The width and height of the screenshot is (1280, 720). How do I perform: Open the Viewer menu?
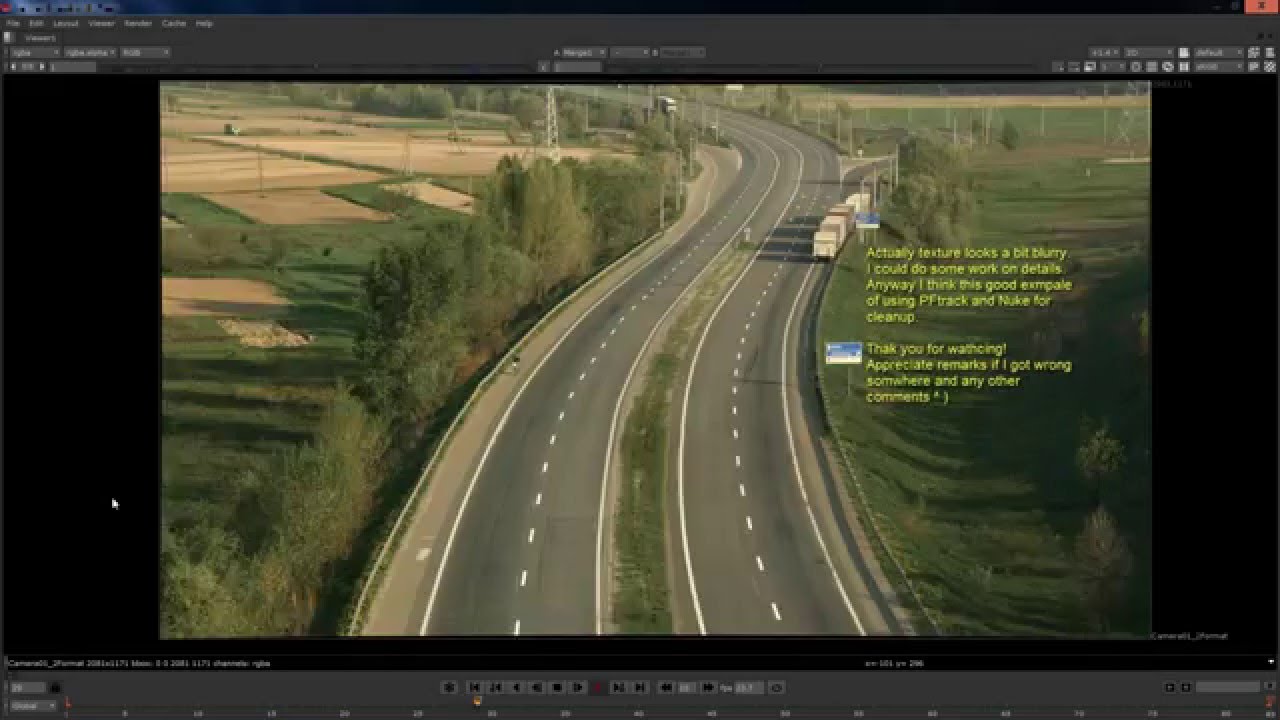(x=101, y=23)
